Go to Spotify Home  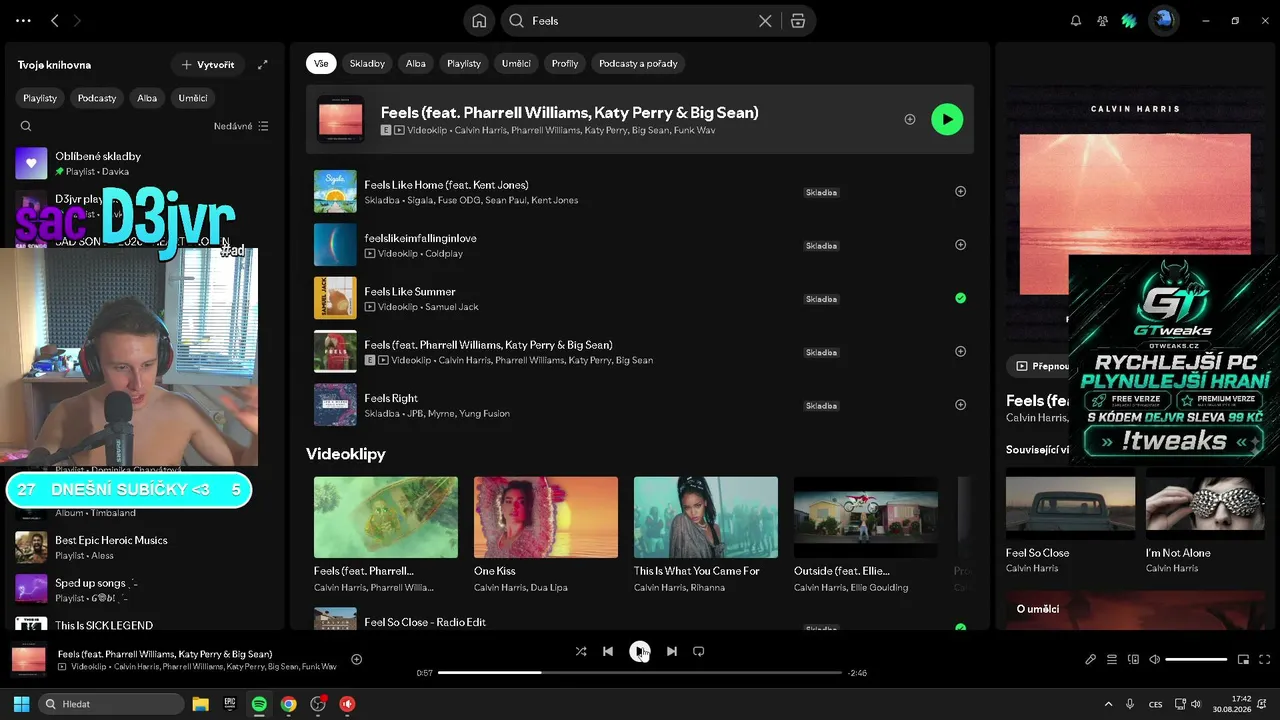pyautogui.click(x=479, y=21)
